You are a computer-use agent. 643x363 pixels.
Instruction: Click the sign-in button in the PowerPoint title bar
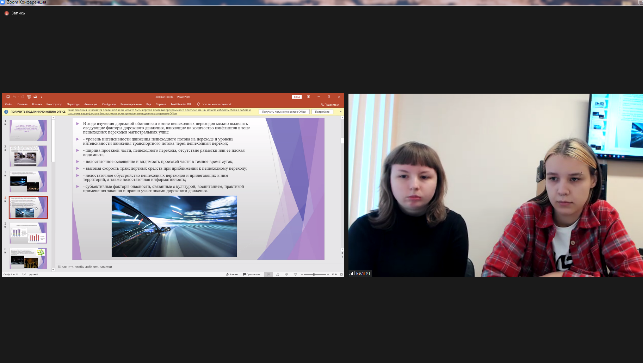point(297,97)
